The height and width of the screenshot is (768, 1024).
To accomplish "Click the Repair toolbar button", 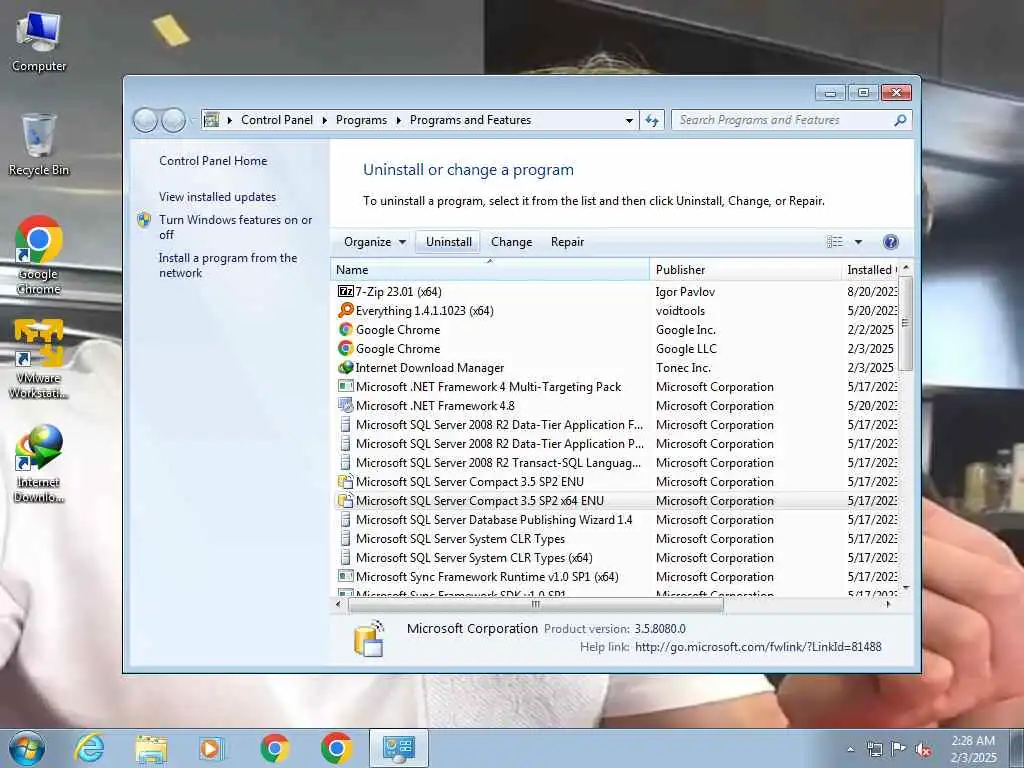I will [567, 242].
